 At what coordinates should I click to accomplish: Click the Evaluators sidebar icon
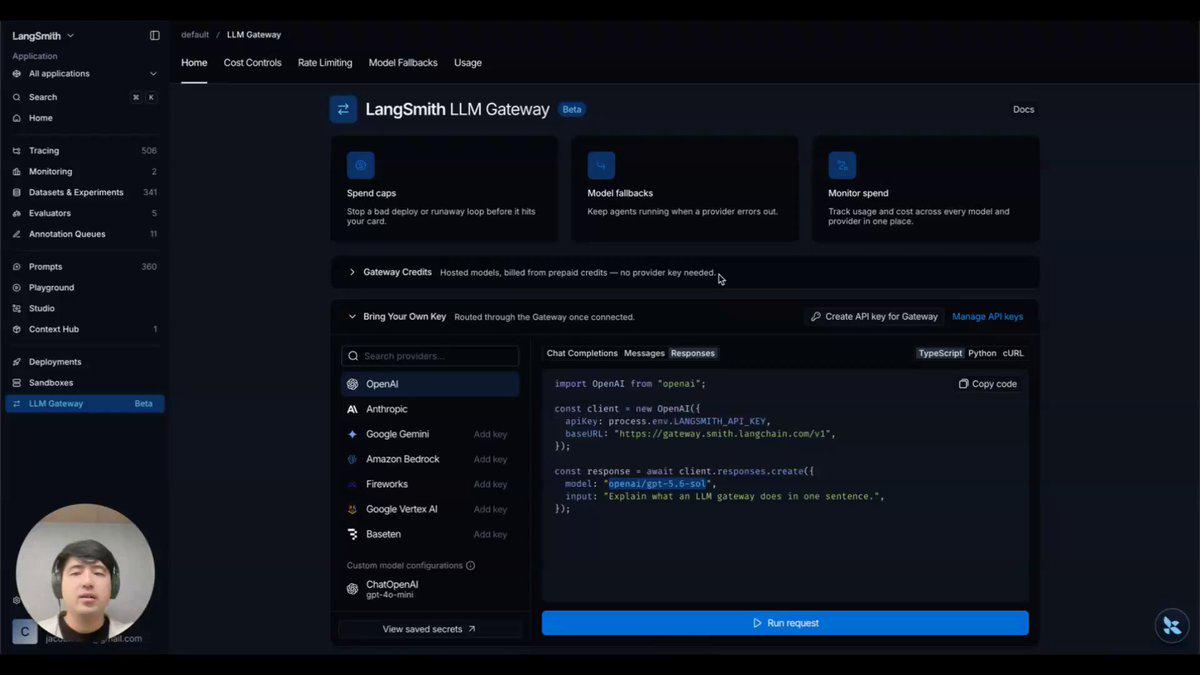(x=17, y=213)
